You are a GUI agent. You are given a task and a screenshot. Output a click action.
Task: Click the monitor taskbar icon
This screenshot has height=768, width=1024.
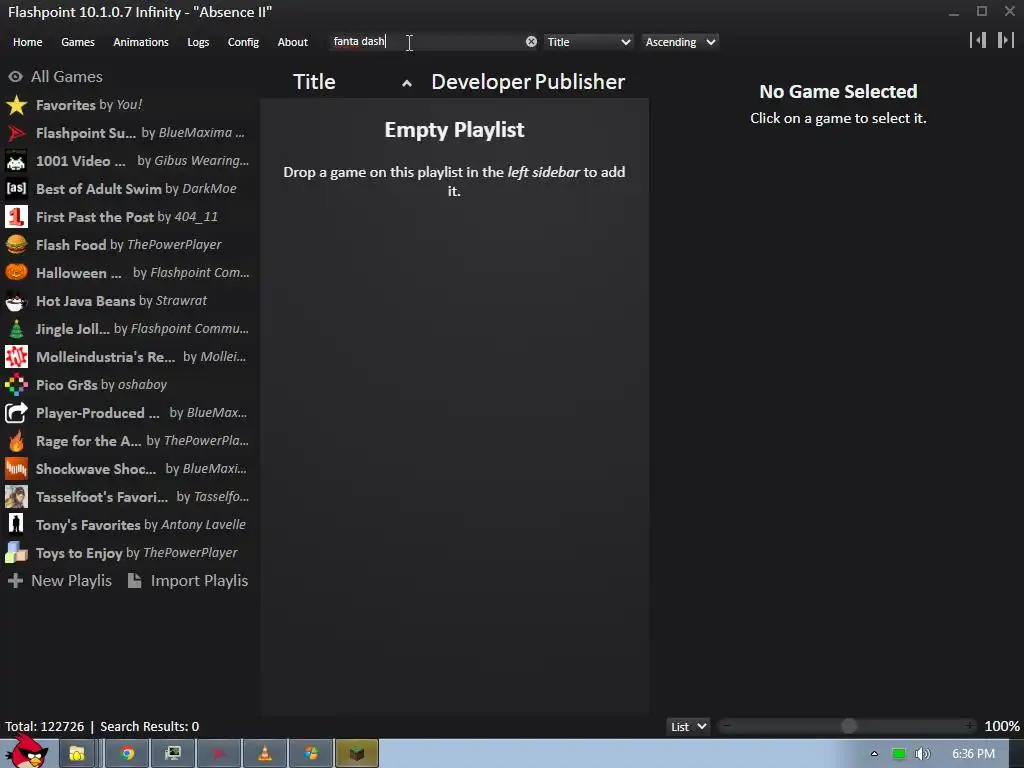[x=173, y=754]
